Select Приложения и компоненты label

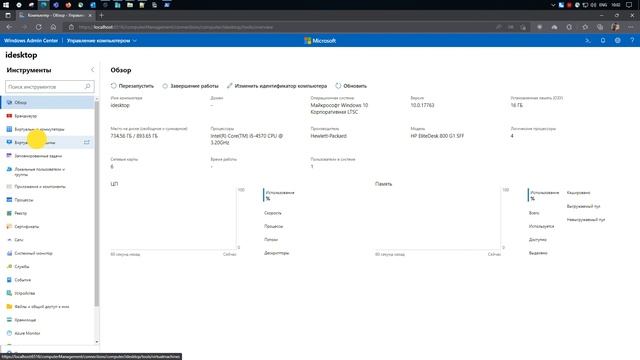coord(40,186)
